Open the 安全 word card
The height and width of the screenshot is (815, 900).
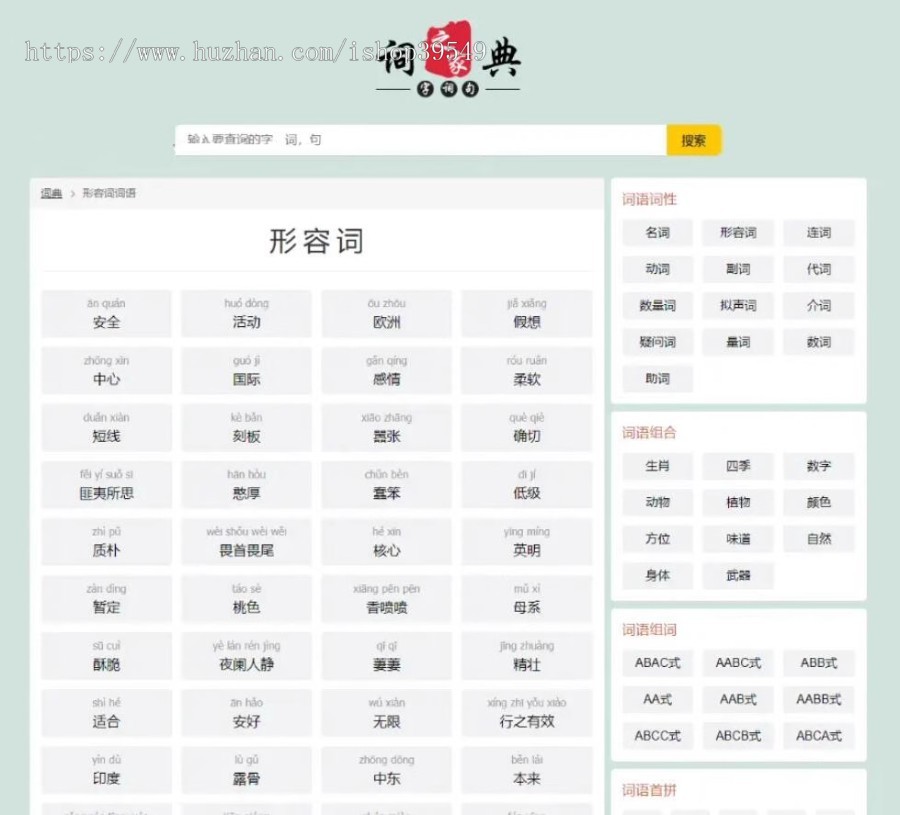pos(107,313)
